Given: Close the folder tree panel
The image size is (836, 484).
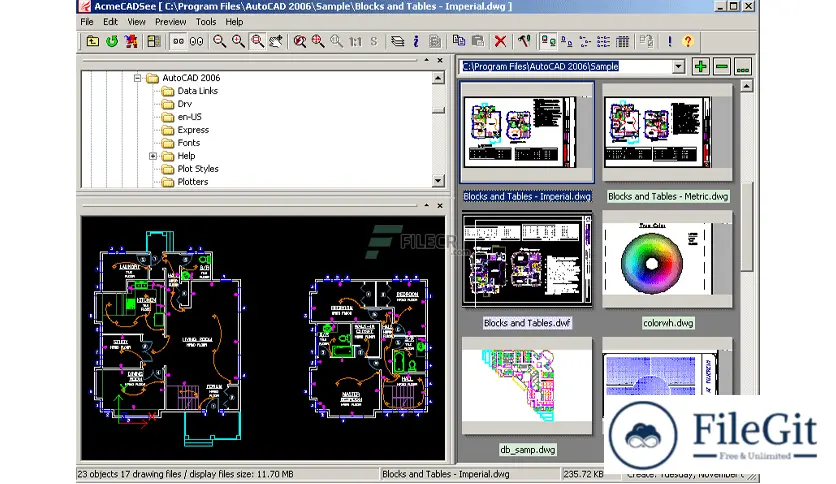Looking at the screenshot, I should pos(440,61).
